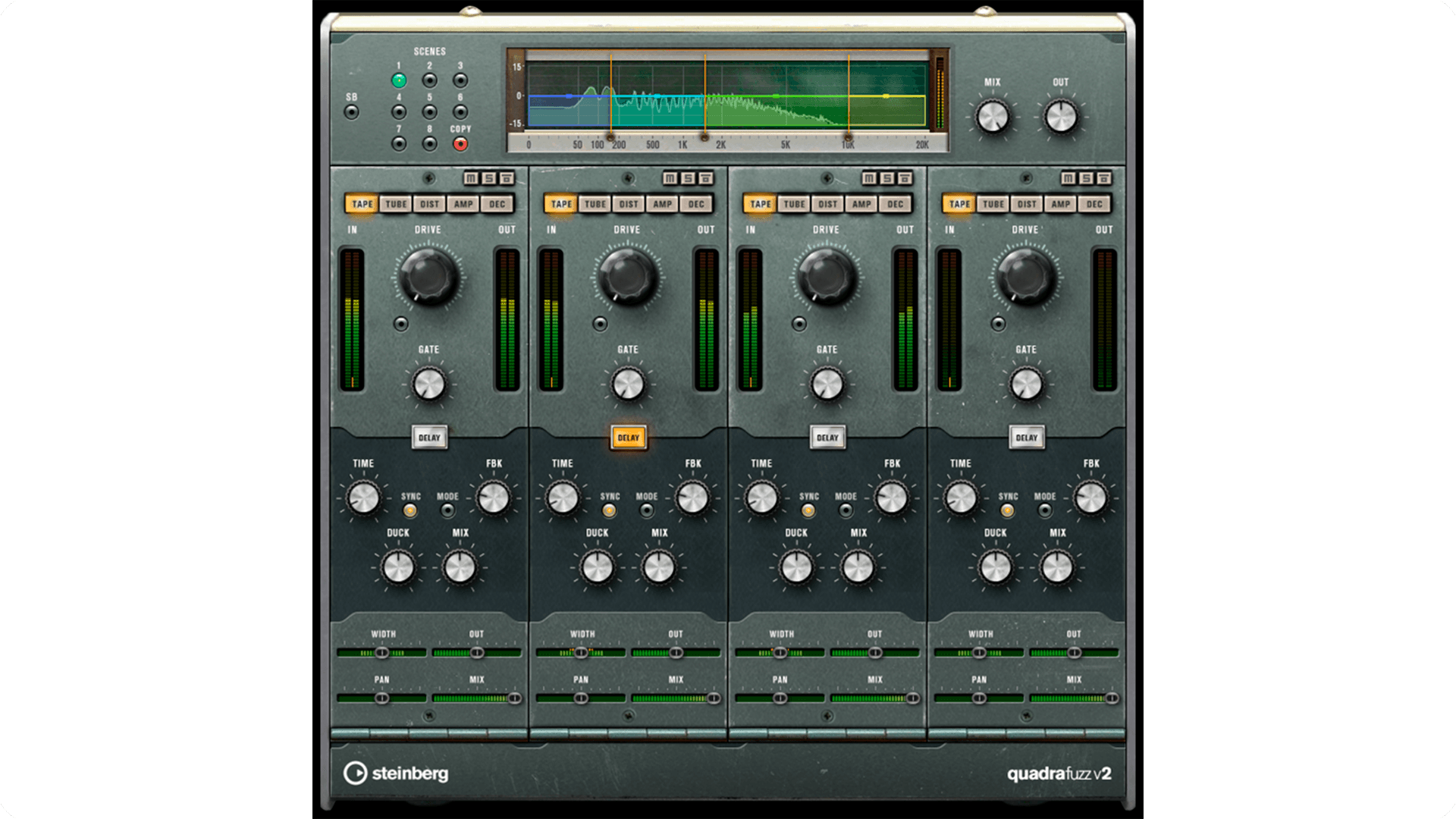Switch band 4 to AMP mode
Viewport: 1456px width, 819px height.
(x=1061, y=204)
